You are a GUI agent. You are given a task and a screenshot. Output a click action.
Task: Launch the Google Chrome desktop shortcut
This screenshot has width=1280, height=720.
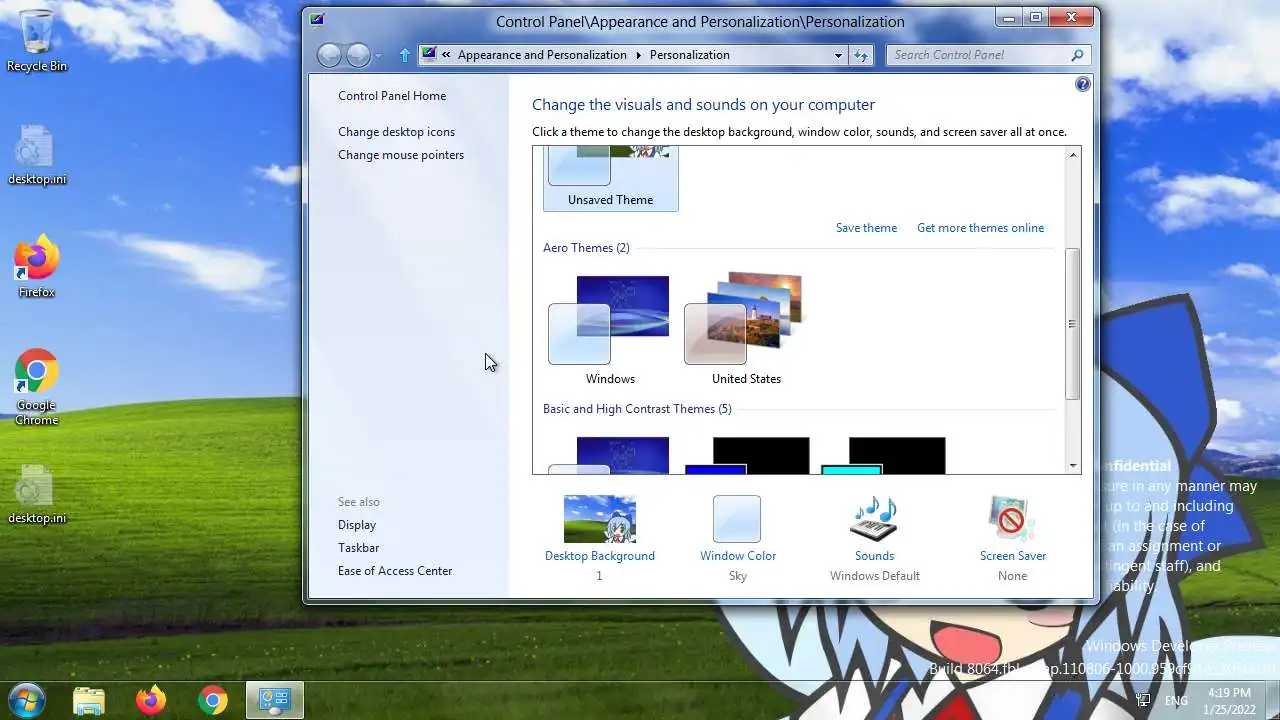click(x=37, y=388)
